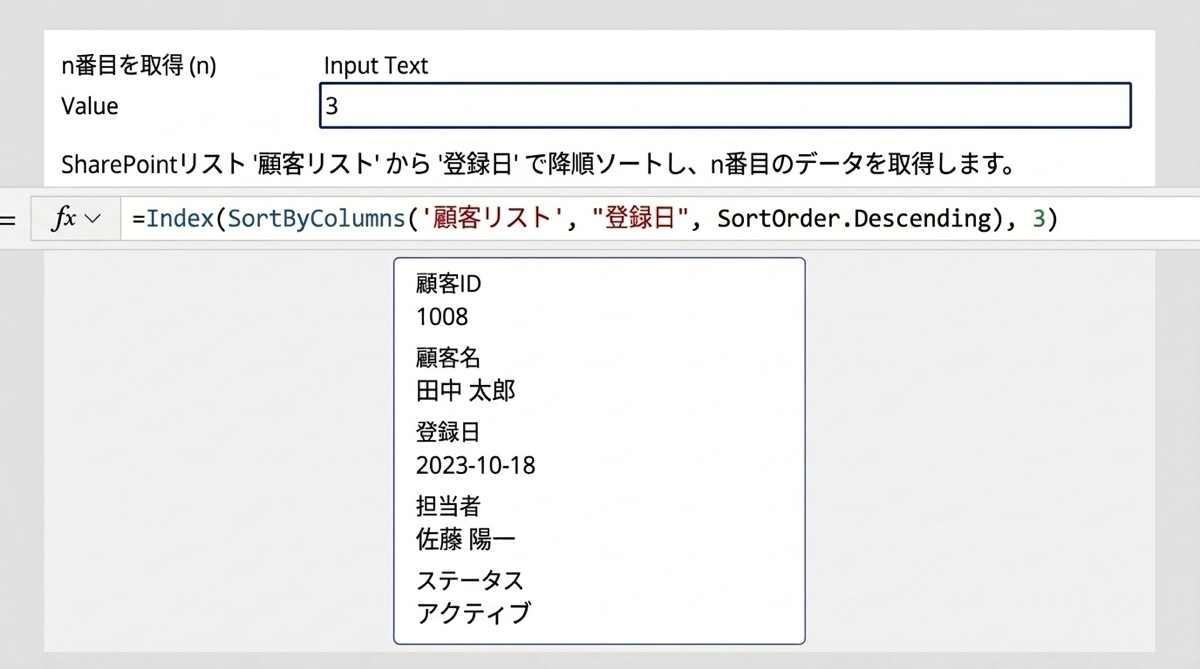1200x669 pixels.
Task: Click the 登録日 label in the card
Action: pyautogui.click(x=447, y=432)
